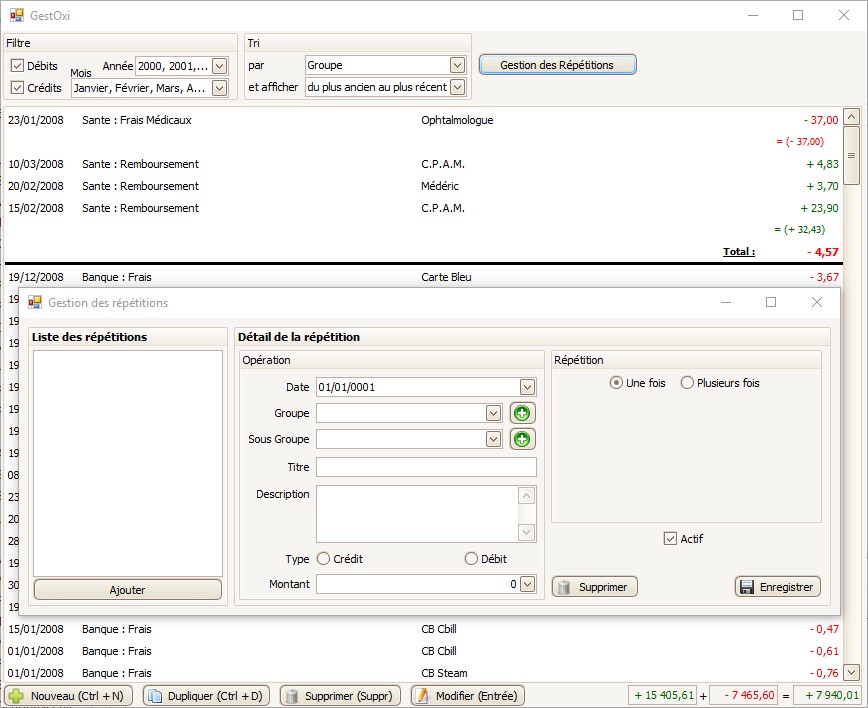Viewport: 868px width, 708px height.
Task: Click the Total : -4,57 amount
Action: pyautogui.click(x=823, y=252)
